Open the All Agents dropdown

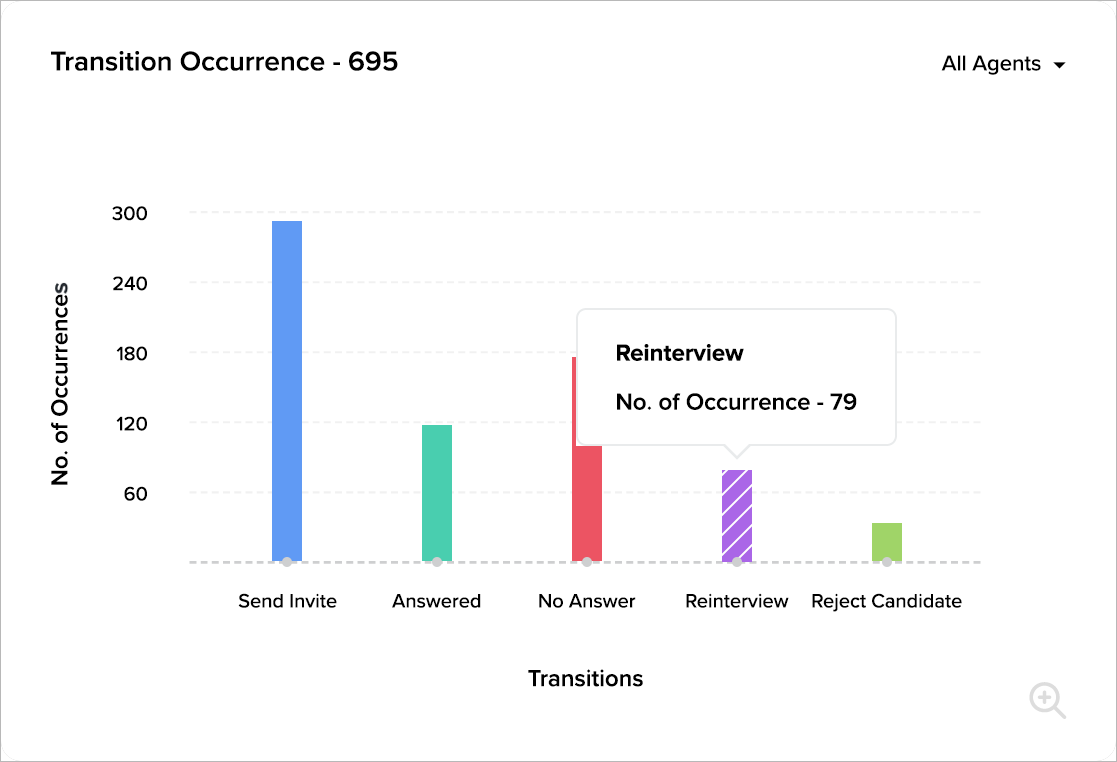coord(1003,64)
